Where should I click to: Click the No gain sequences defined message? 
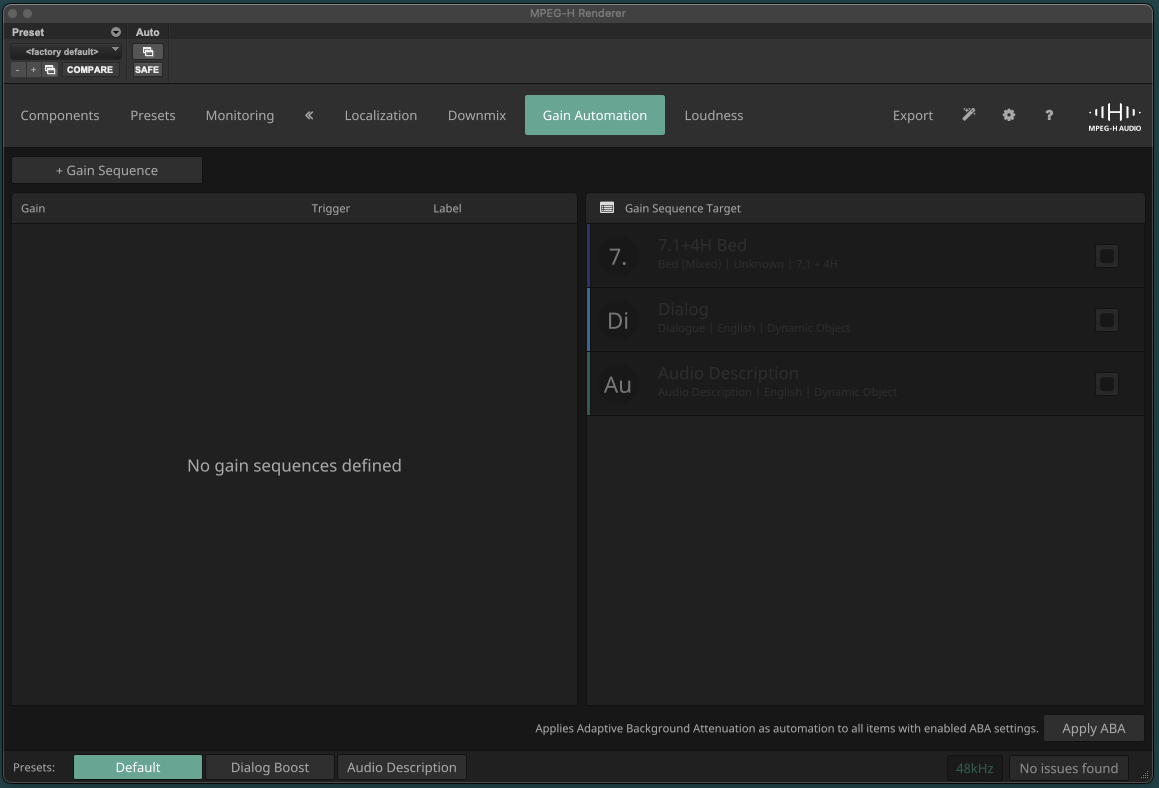click(294, 466)
